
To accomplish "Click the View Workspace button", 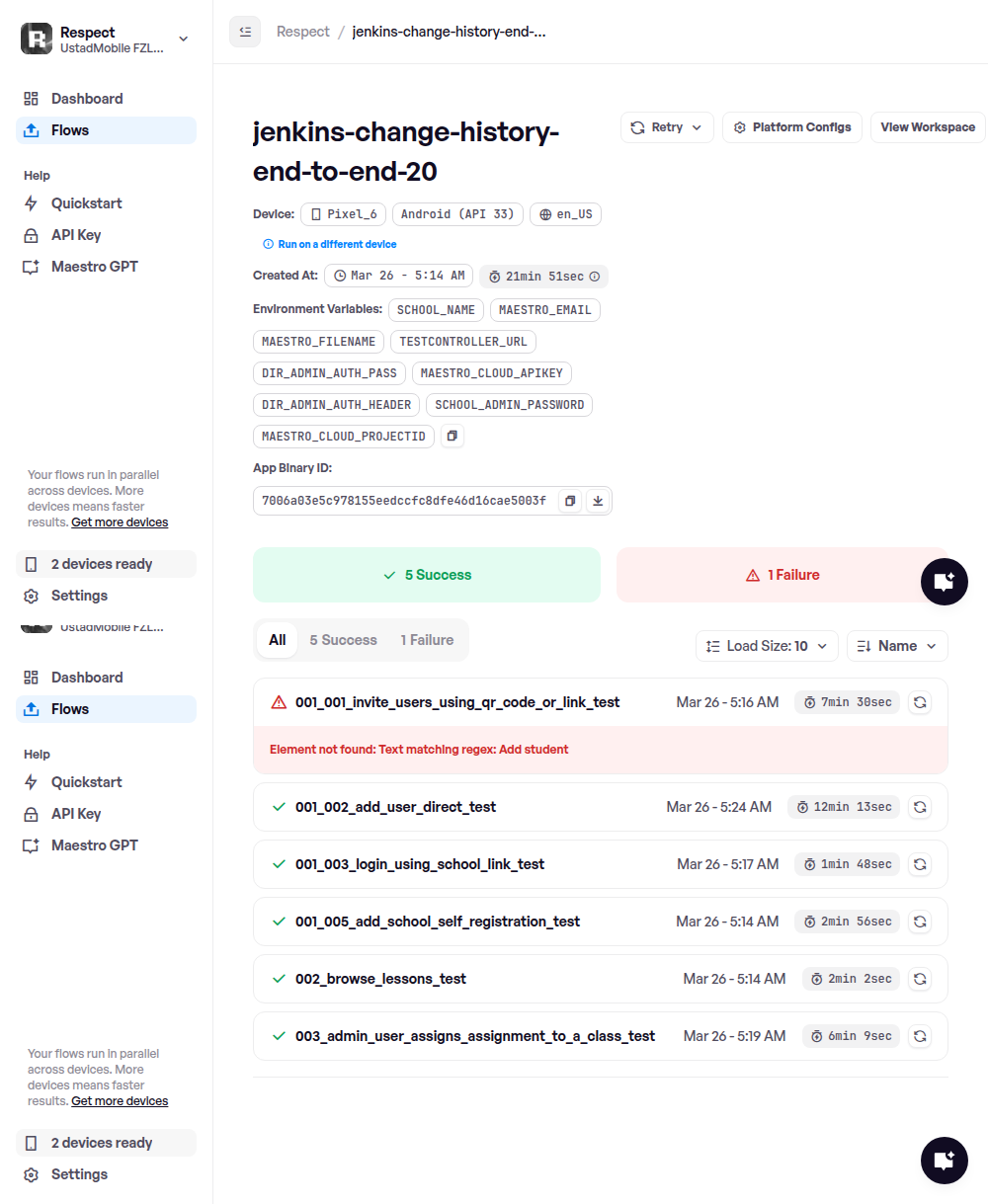I will [x=927, y=127].
